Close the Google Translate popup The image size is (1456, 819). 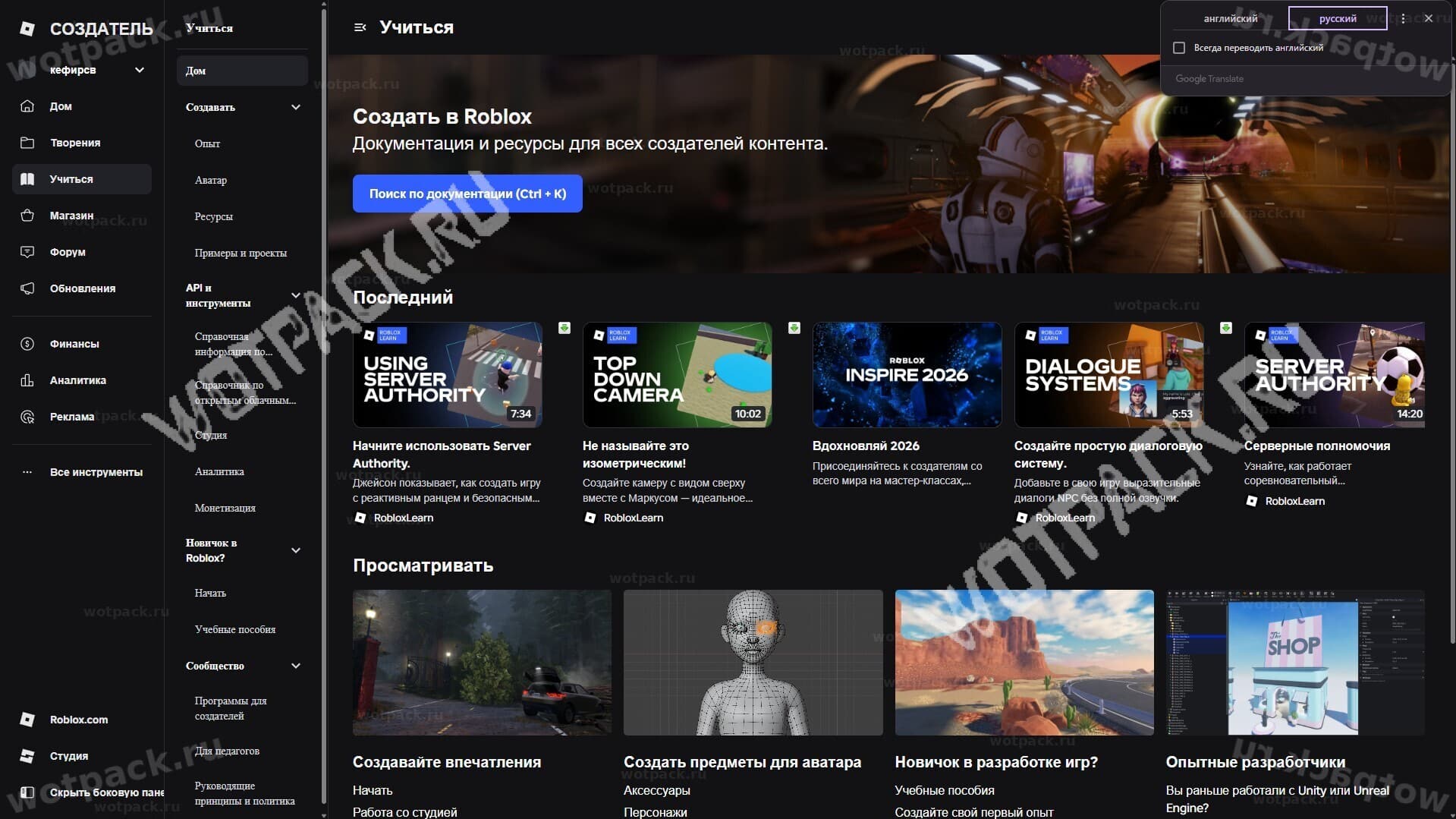point(1429,18)
